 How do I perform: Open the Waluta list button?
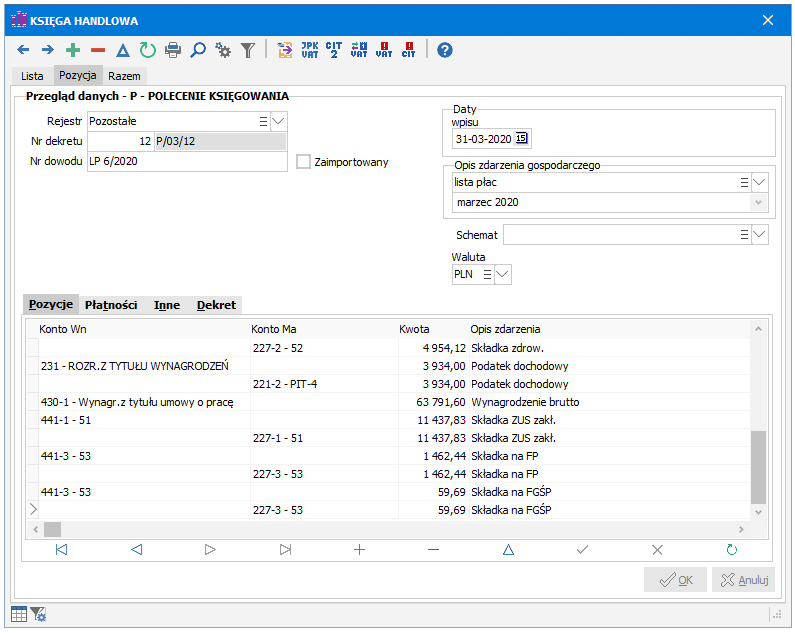[x=487, y=274]
